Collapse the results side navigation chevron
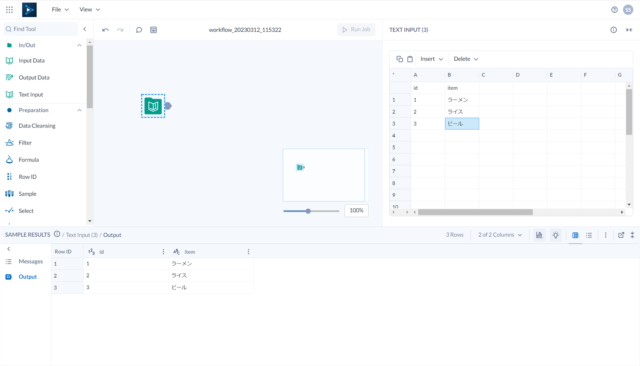 9,249
